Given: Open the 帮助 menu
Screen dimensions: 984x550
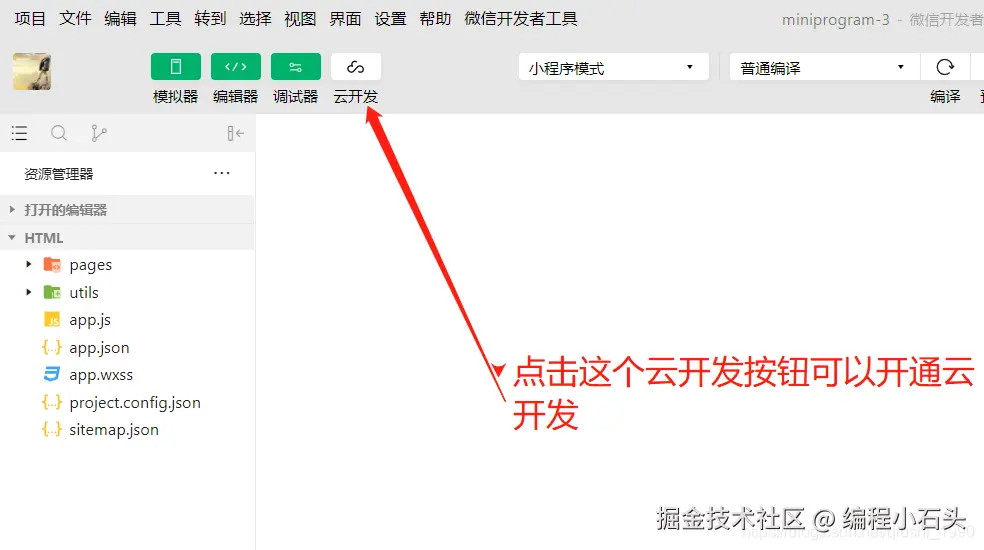Looking at the screenshot, I should pyautogui.click(x=436, y=19).
